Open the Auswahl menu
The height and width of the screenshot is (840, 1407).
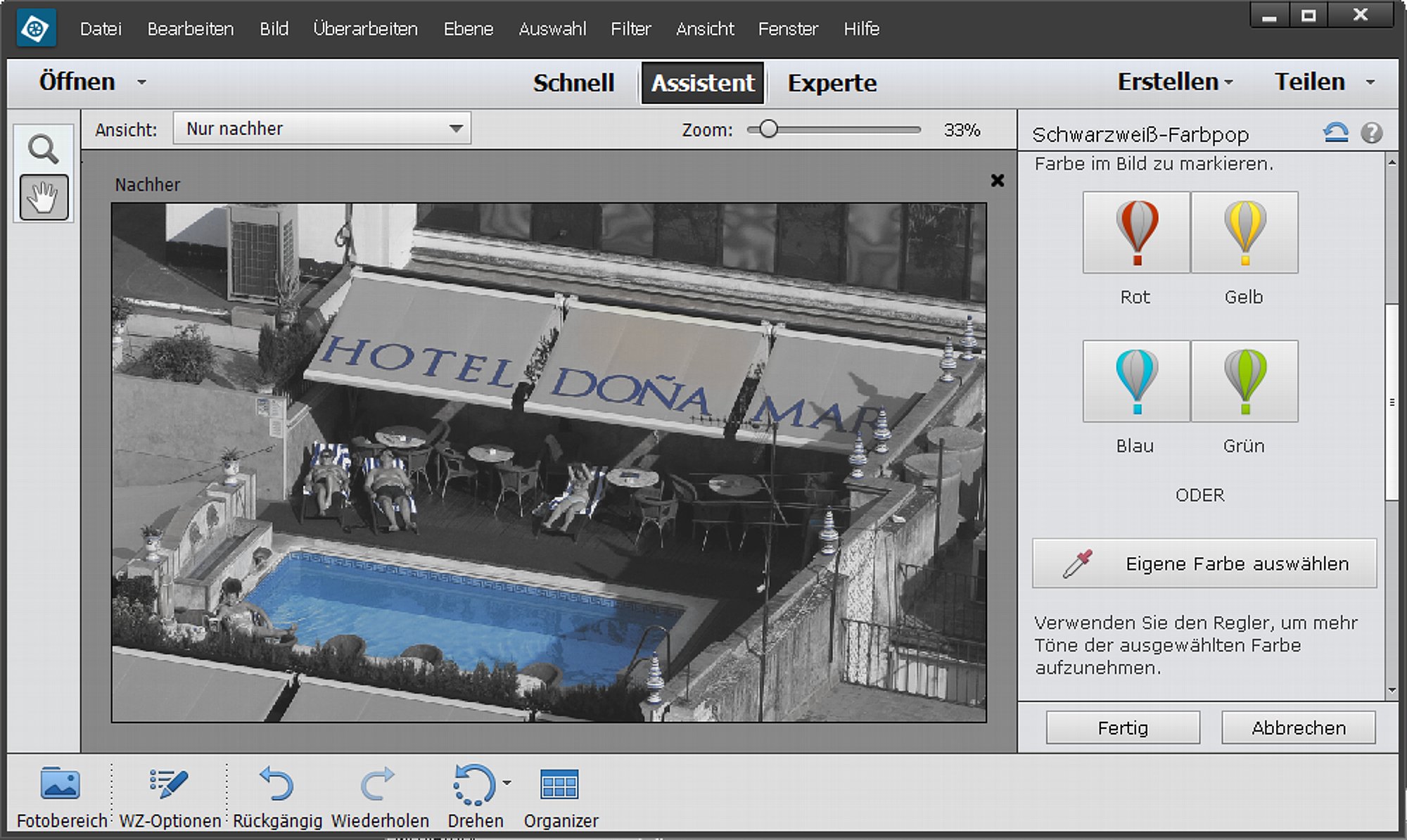552,29
